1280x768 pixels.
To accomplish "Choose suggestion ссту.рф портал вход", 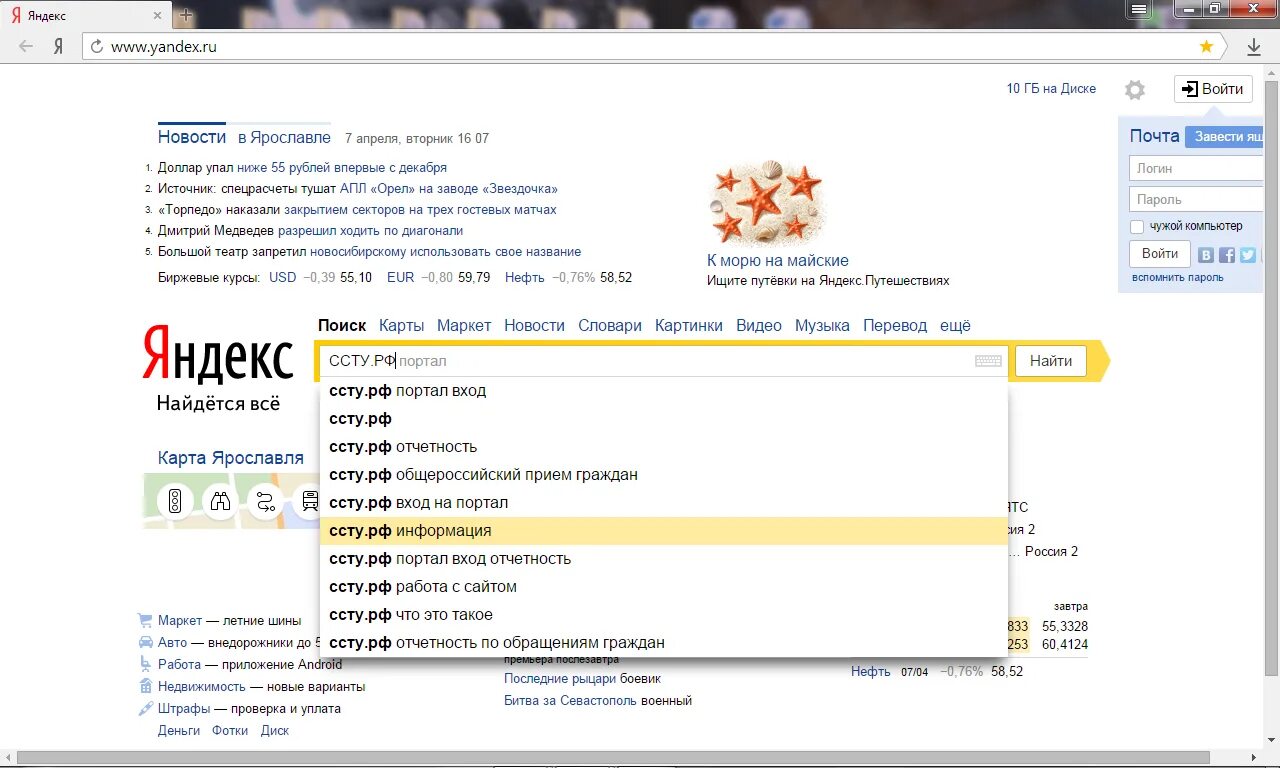I will point(664,391).
